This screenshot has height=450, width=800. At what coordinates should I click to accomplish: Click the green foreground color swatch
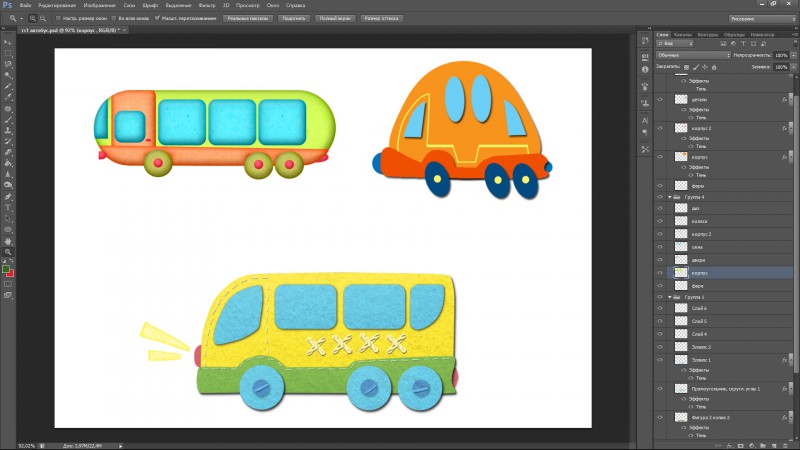click(x=5, y=269)
